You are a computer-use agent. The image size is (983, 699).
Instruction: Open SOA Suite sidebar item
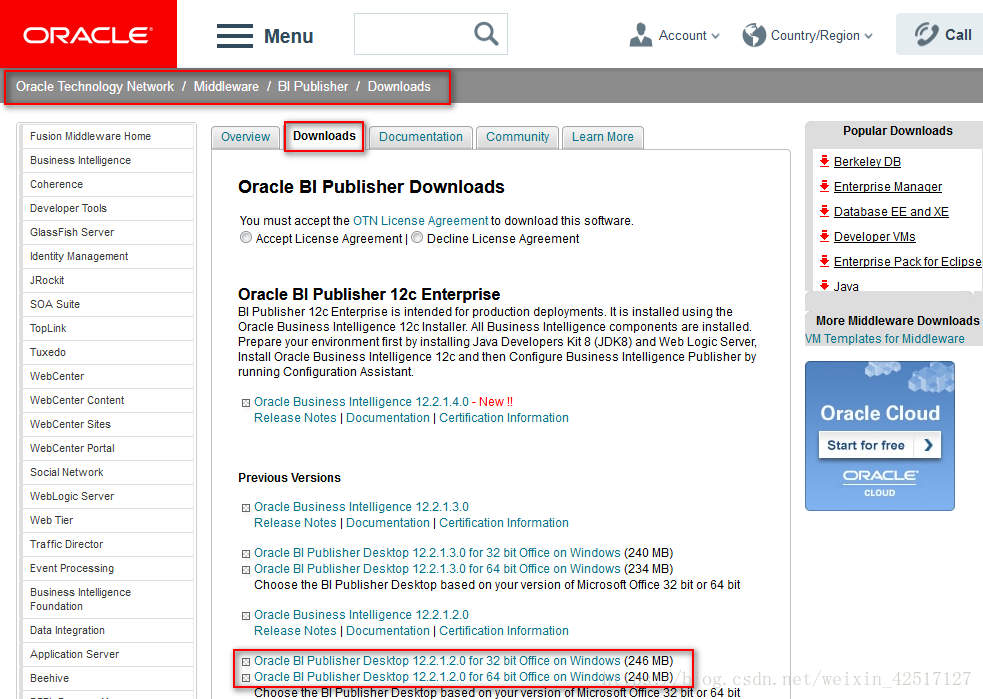pos(108,305)
